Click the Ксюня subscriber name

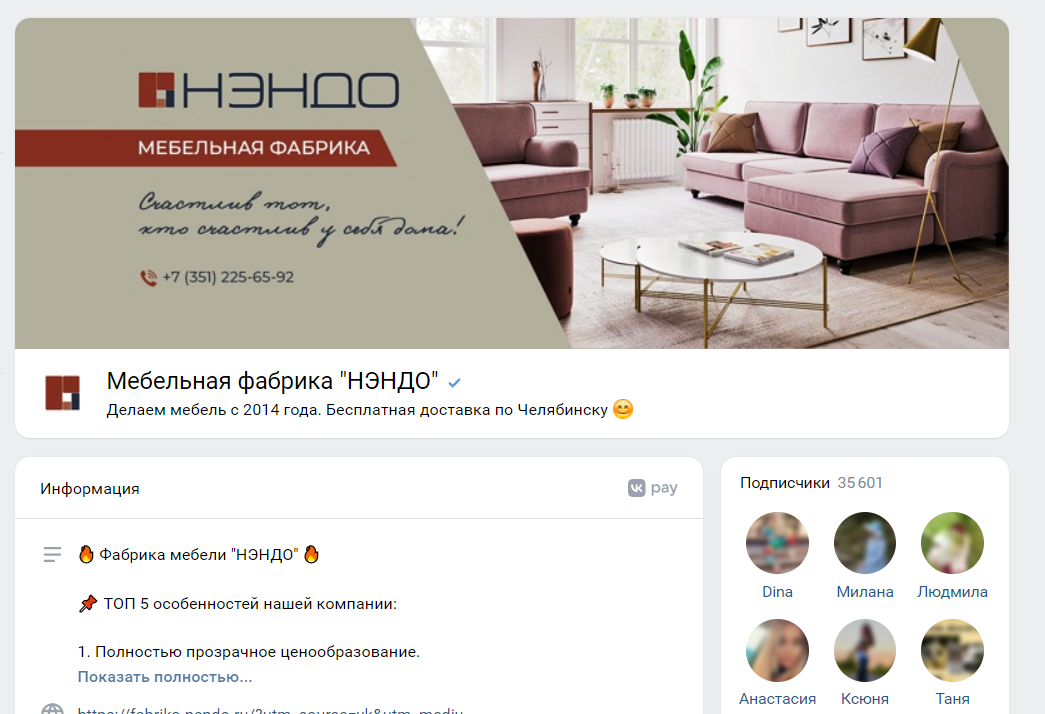point(864,699)
